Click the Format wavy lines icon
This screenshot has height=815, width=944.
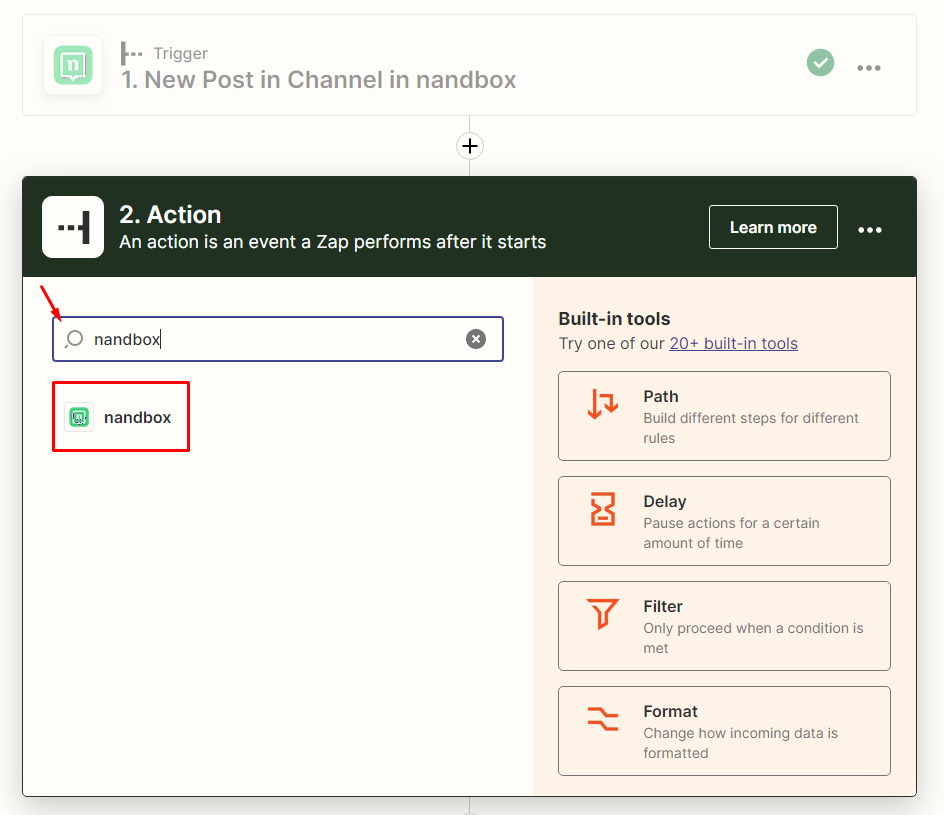coord(603,719)
